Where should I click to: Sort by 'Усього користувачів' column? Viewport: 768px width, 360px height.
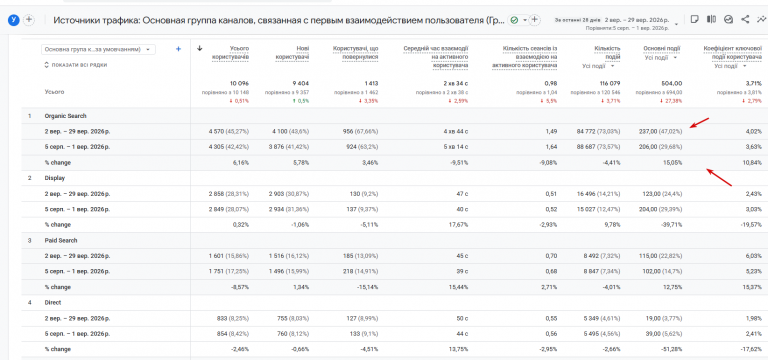tap(231, 53)
